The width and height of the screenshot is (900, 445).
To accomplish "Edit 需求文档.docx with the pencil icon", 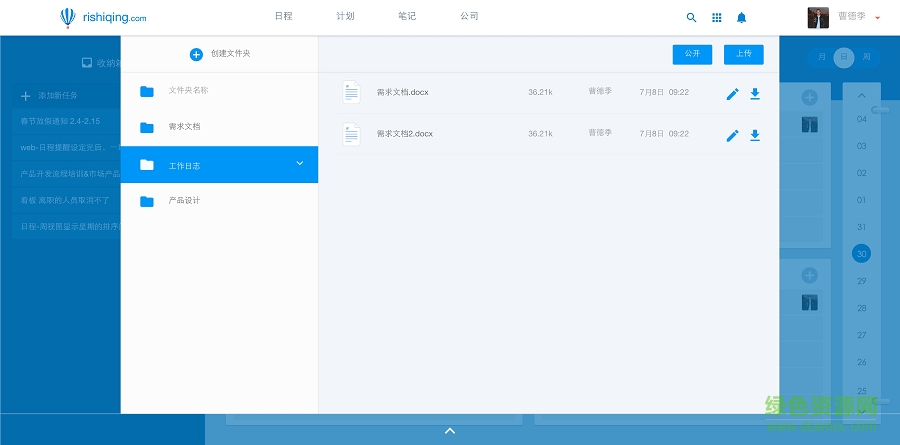I will [732, 94].
